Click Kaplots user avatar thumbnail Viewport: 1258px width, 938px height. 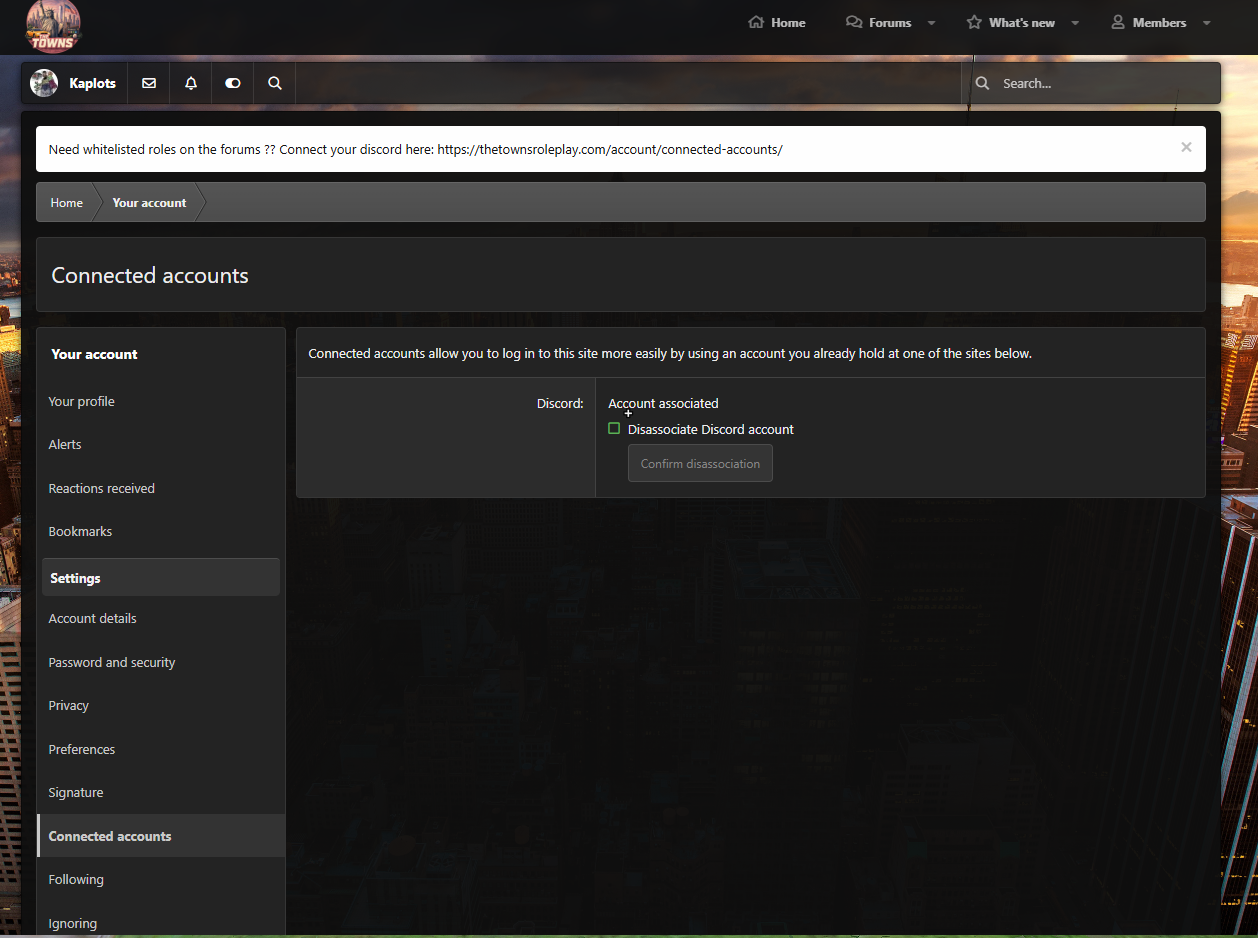pos(44,83)
